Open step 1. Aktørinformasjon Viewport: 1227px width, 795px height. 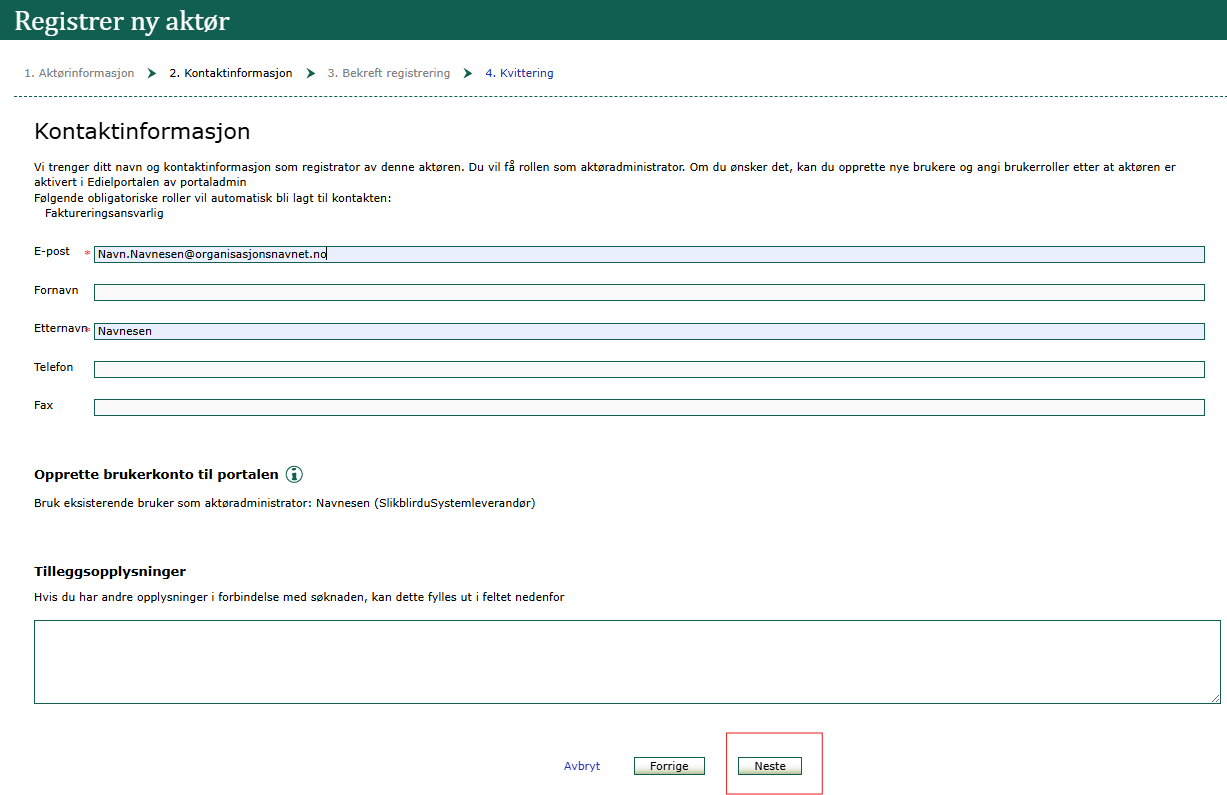[79, 73]
